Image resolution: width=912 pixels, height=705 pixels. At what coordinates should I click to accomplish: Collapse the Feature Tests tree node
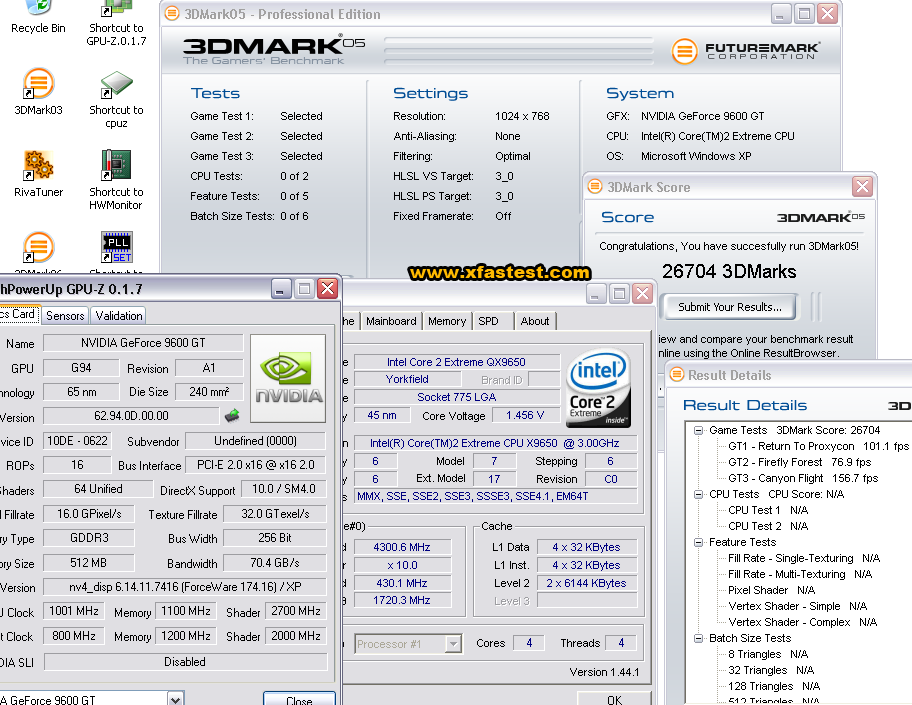[x=698, y=542]
